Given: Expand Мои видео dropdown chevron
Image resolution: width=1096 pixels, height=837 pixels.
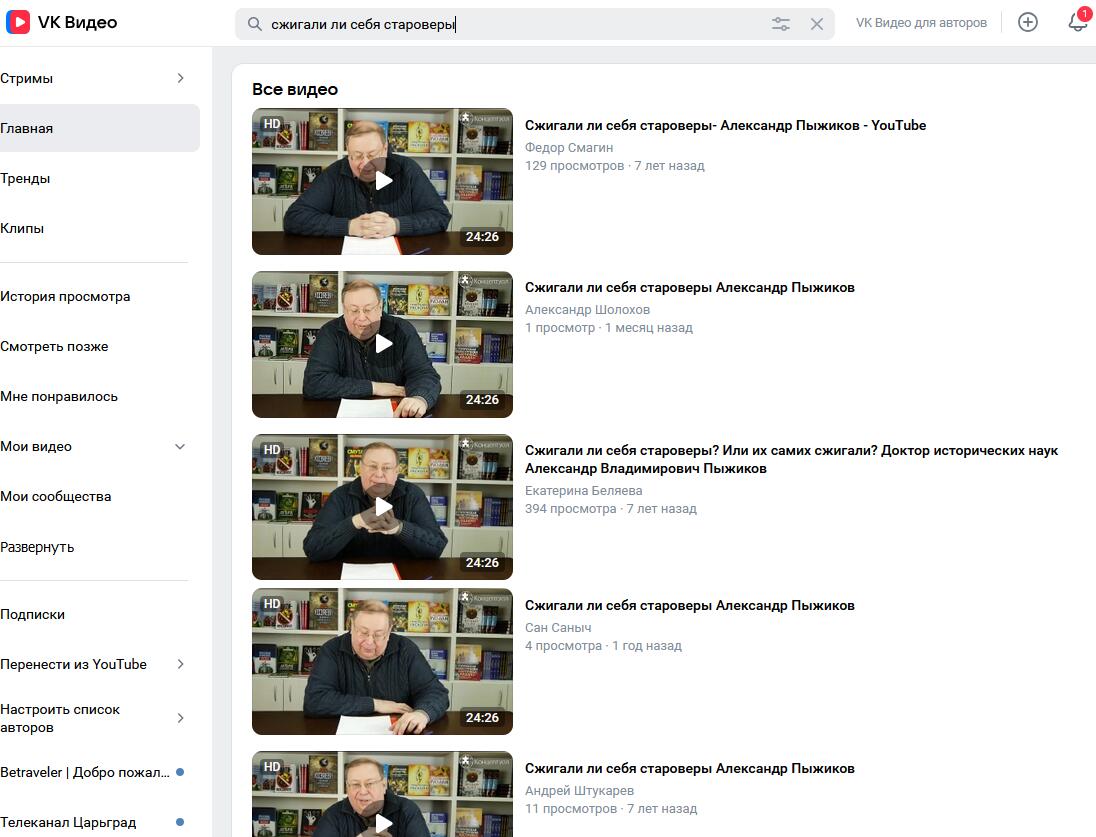Looking at the screenshot, I should [180, 447].
